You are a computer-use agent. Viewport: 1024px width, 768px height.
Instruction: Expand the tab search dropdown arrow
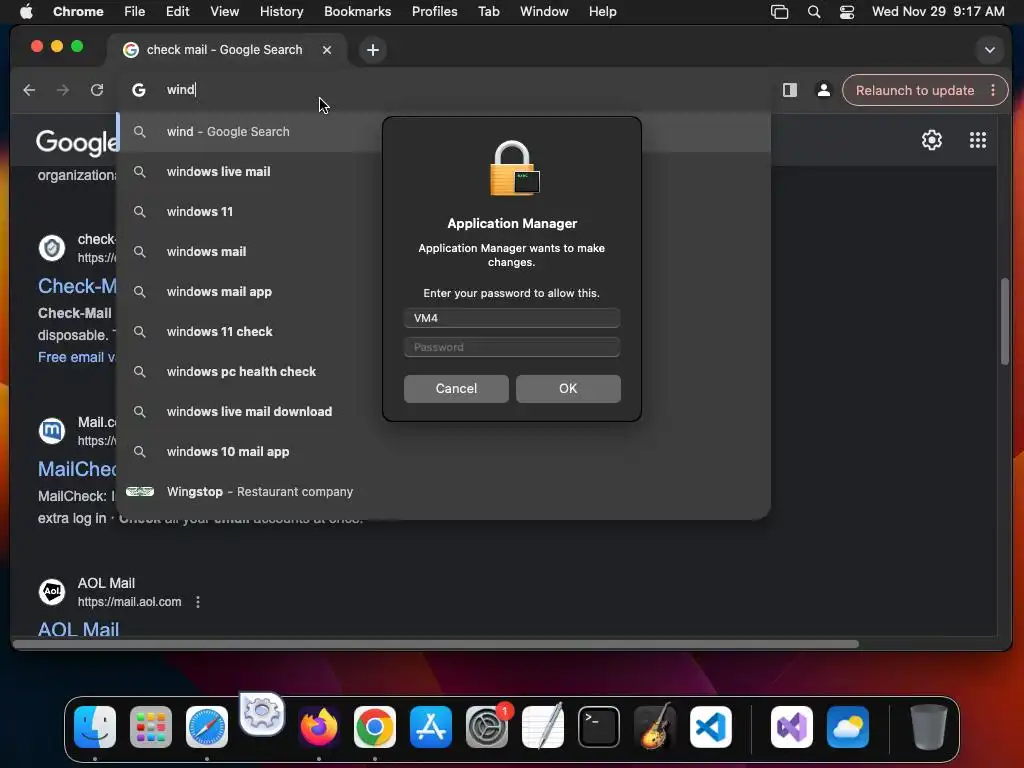(989, 50)
